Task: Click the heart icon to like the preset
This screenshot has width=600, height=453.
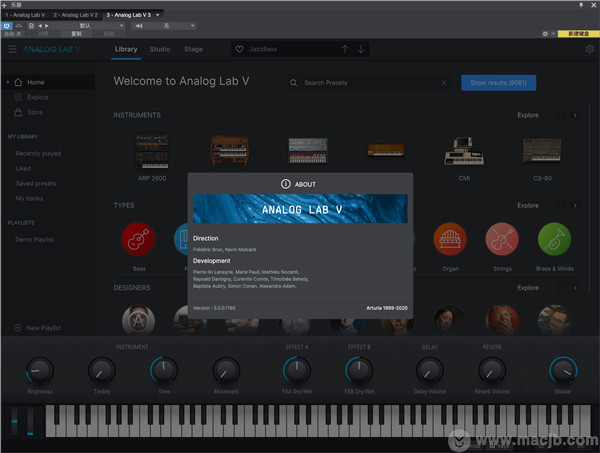Action: click(238, 49)
